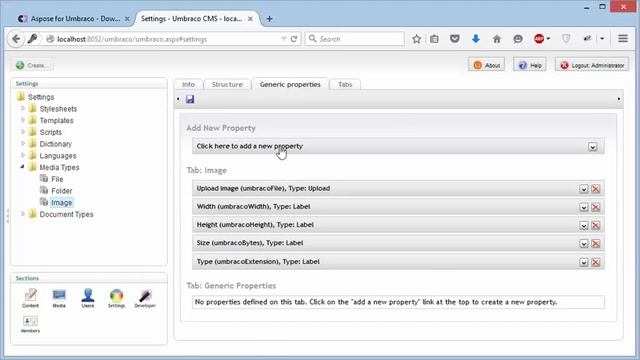Open bookmarks list icon
The image size is (640, 360).
click(x=434, y=39)
